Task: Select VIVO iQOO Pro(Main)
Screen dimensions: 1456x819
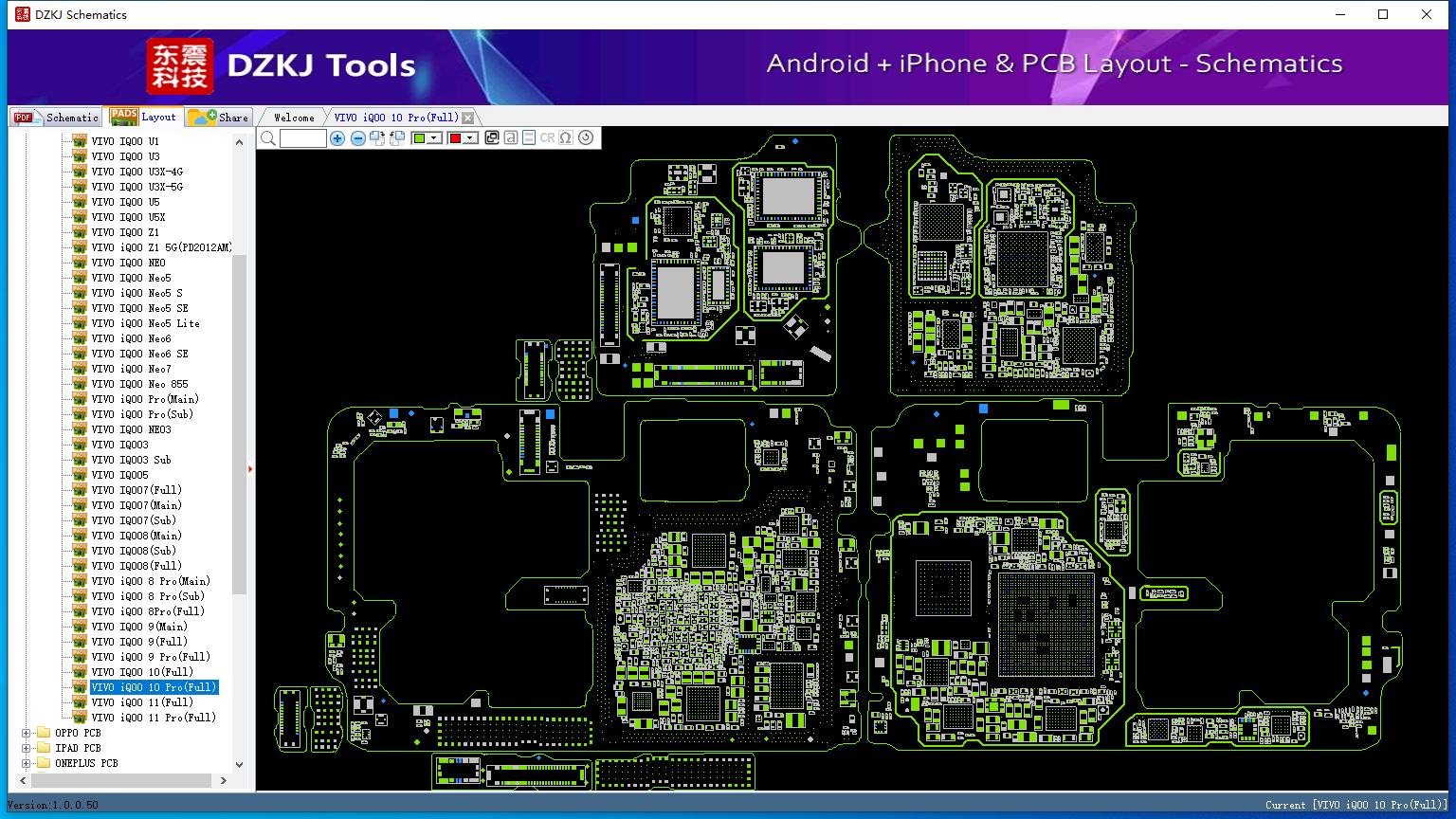Action: 145,399
